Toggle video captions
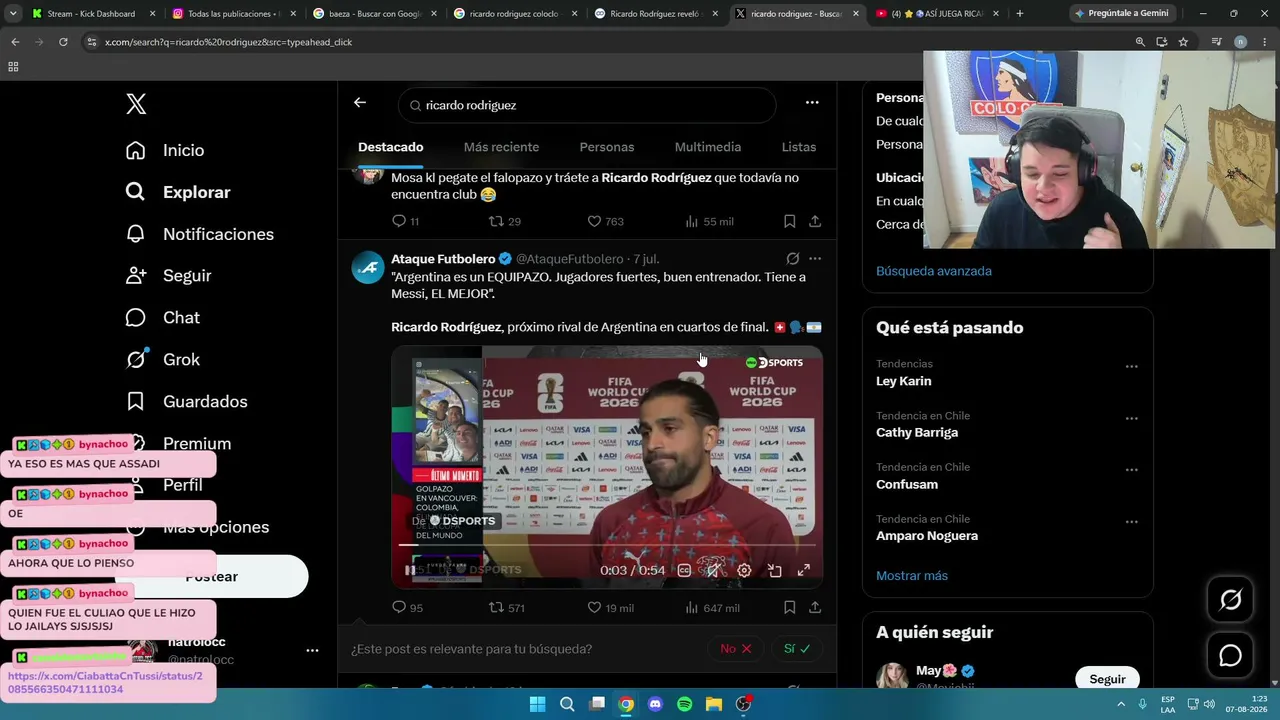 [684, 570]
